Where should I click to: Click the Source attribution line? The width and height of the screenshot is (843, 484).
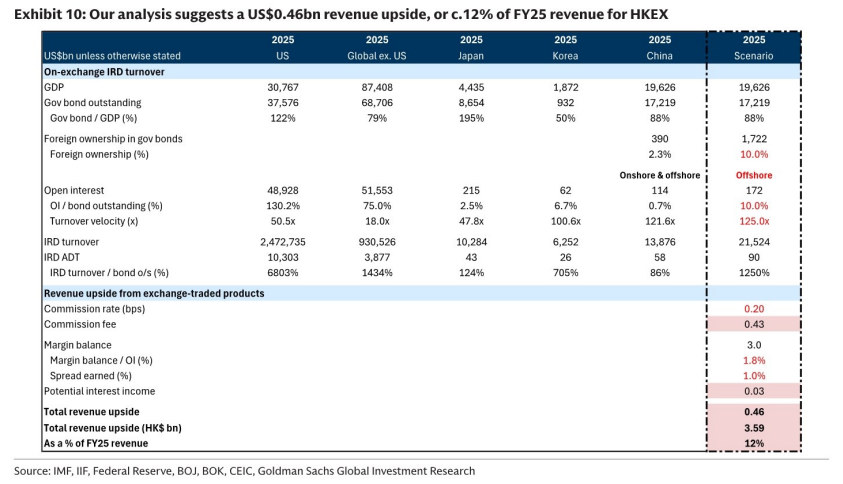tap(245, 471)
